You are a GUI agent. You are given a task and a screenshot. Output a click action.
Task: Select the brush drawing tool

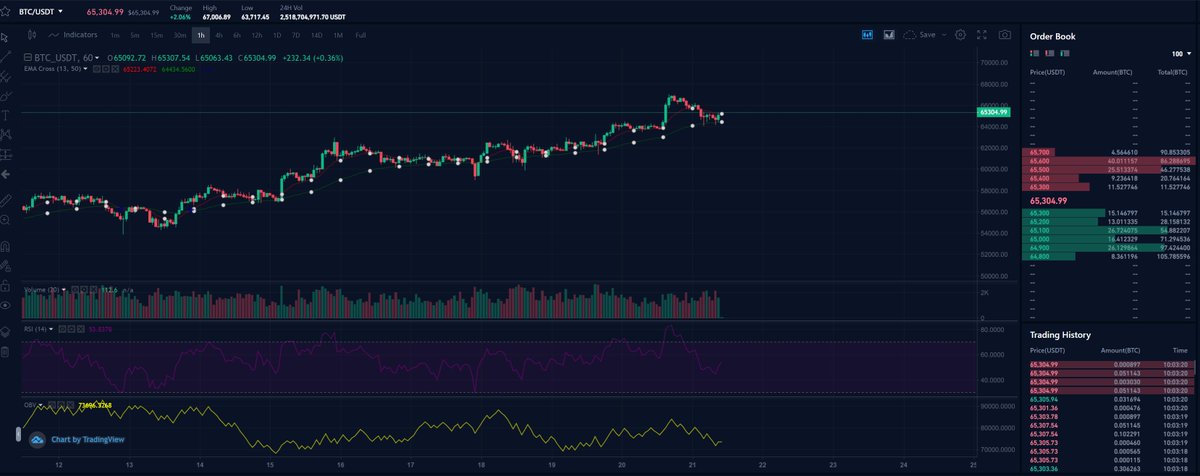pos(6,96)
